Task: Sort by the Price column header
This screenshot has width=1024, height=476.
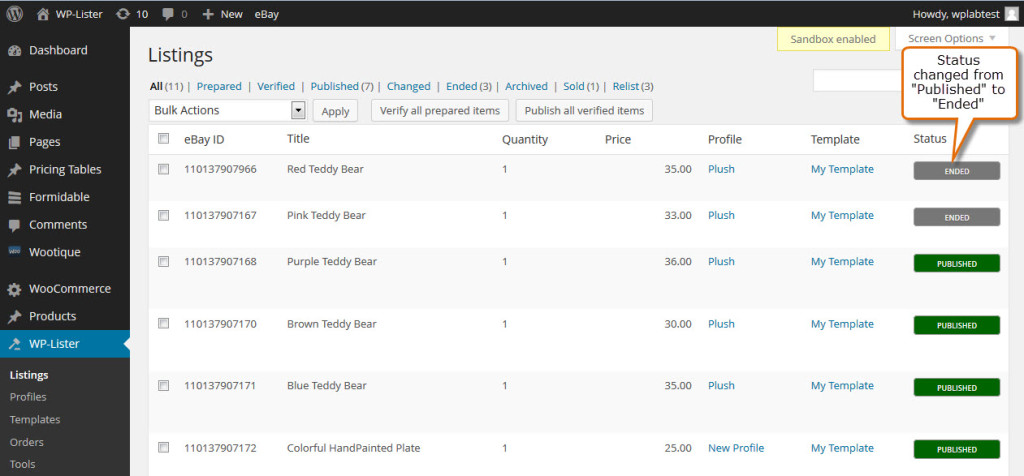Action: tap(618, 139)
